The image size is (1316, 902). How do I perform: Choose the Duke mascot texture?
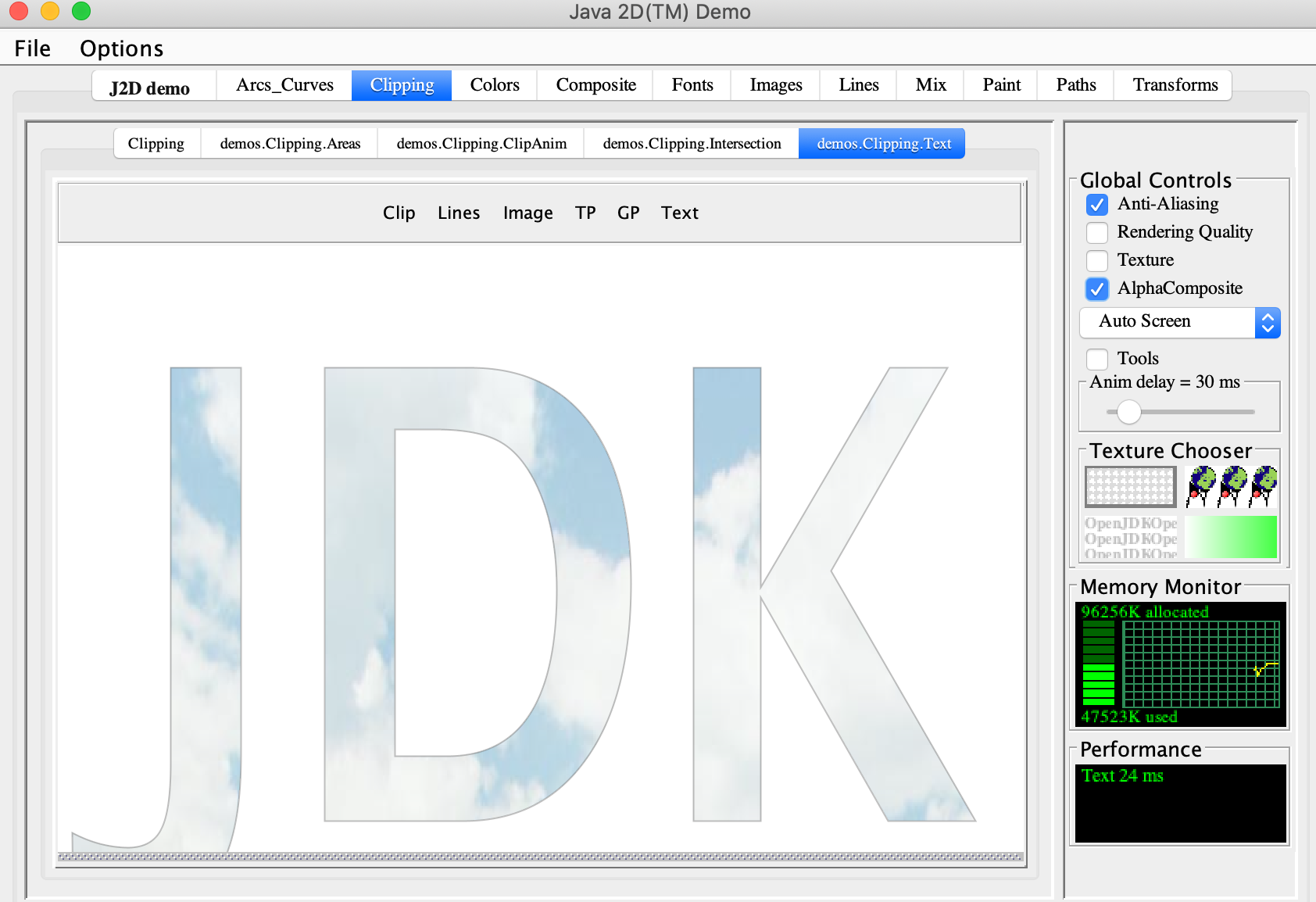click(1231, 487)
